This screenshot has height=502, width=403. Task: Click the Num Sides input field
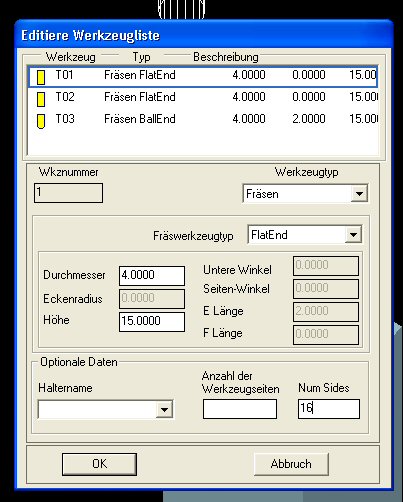(329, 409)
